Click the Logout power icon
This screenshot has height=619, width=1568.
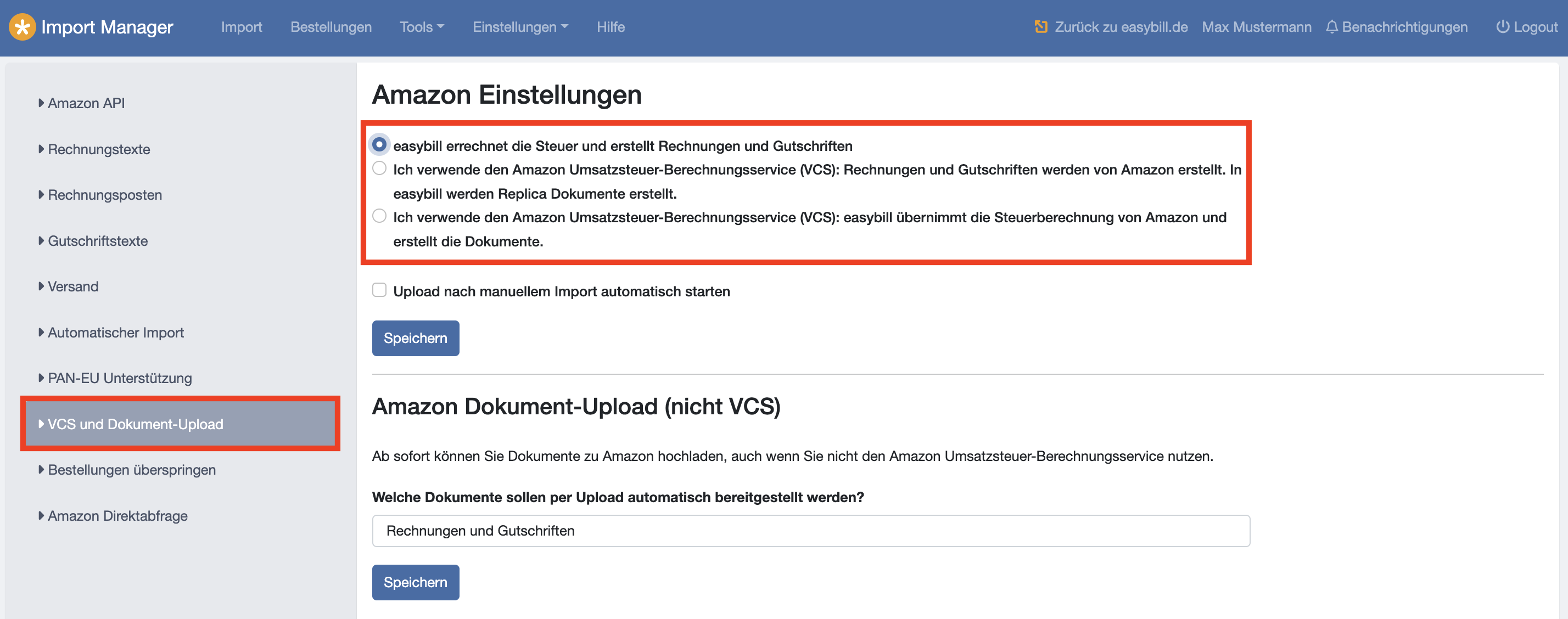(x=1502, y=27)
